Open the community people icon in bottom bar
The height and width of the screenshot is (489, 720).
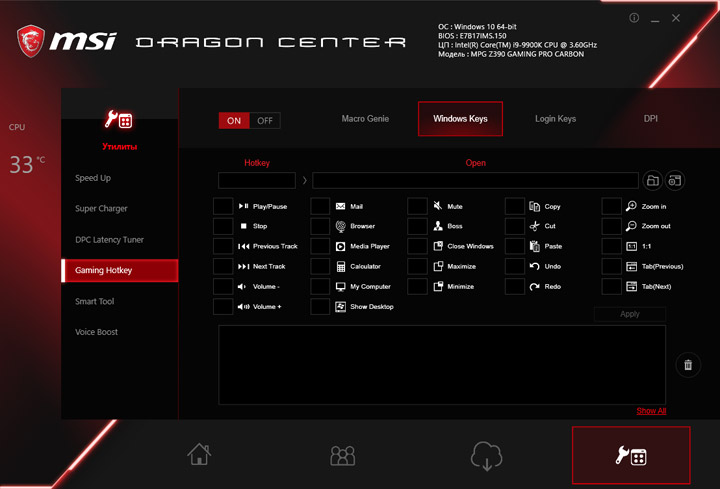tap(343, 455)
